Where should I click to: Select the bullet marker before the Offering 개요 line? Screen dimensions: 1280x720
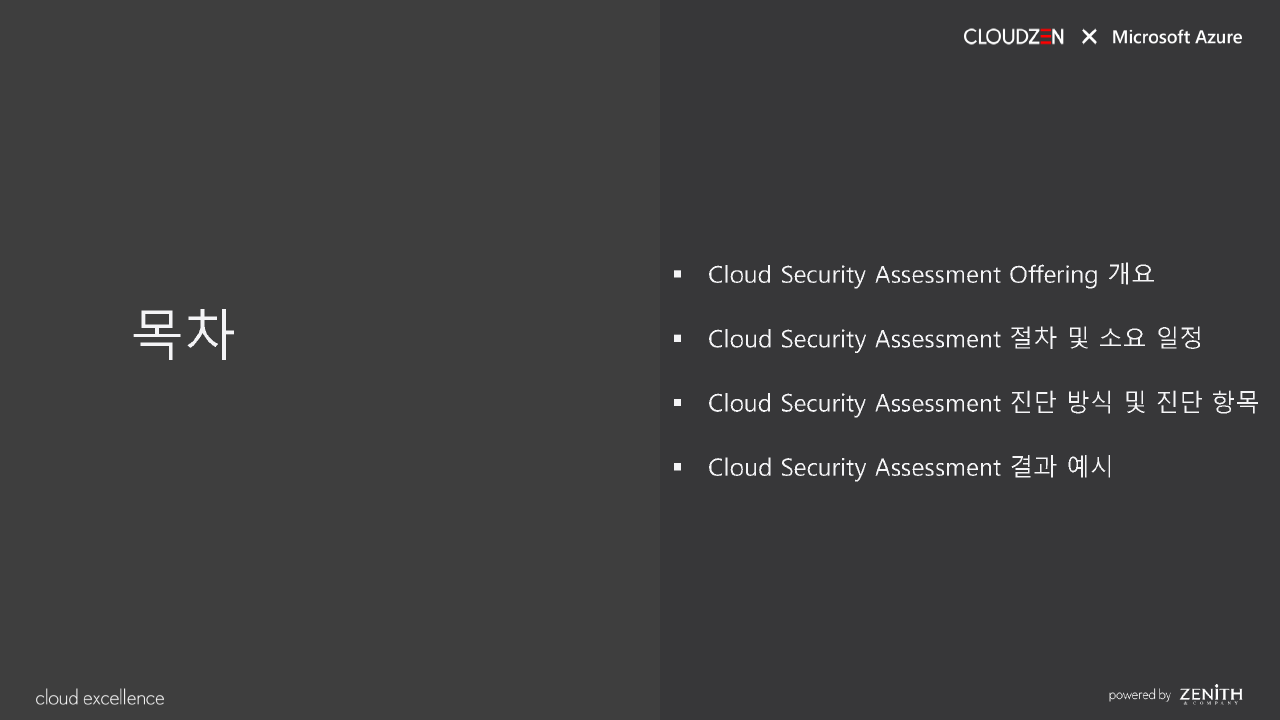678,274
